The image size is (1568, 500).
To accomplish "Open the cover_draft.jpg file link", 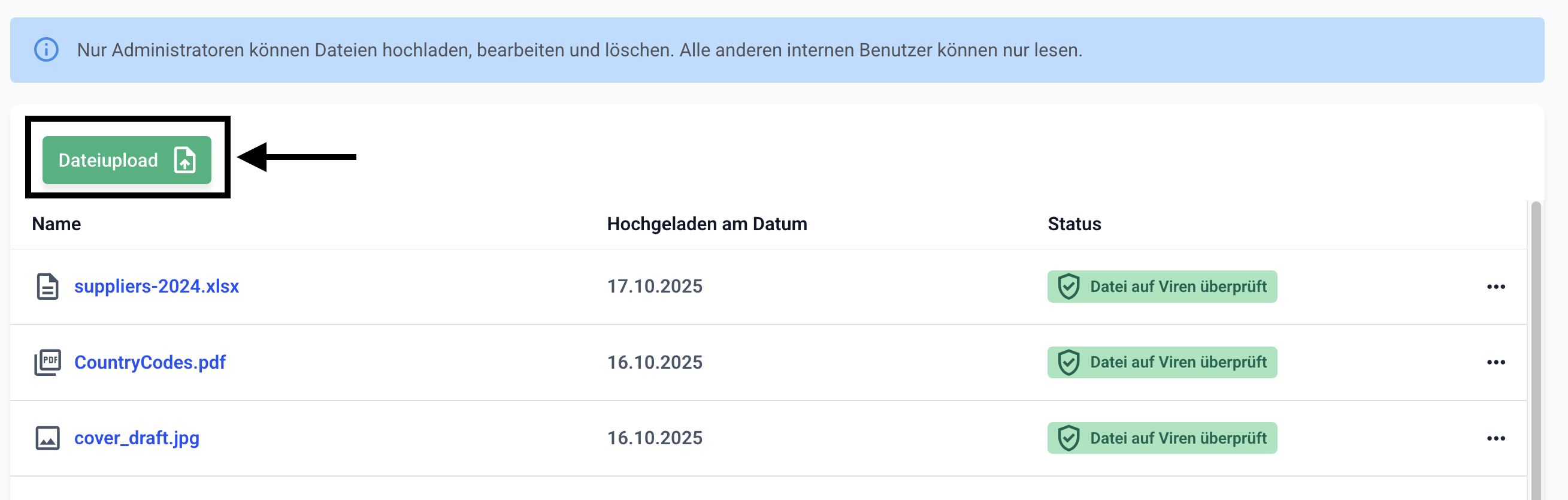I will pyautogui.click(x=137, y=438).
